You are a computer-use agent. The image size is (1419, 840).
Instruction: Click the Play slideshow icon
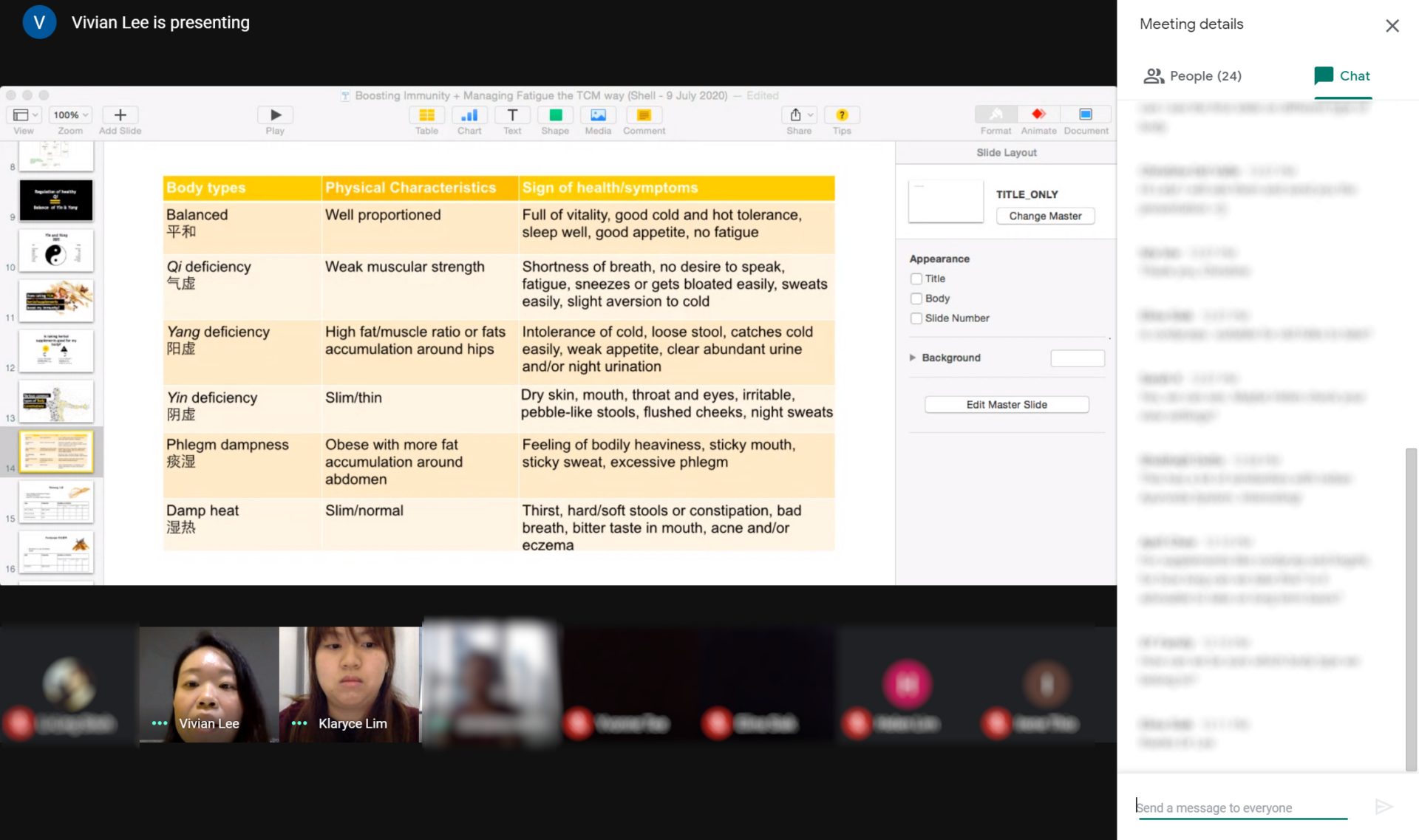pos(275,115)
